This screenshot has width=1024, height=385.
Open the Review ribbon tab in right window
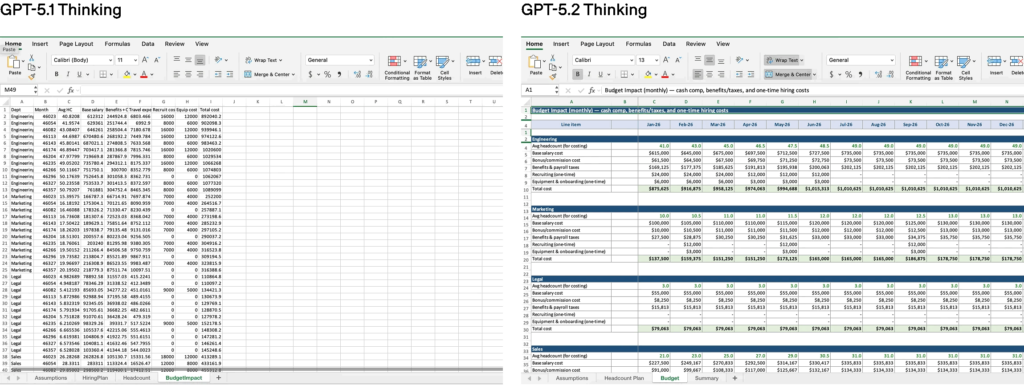[x=696, y=44]
